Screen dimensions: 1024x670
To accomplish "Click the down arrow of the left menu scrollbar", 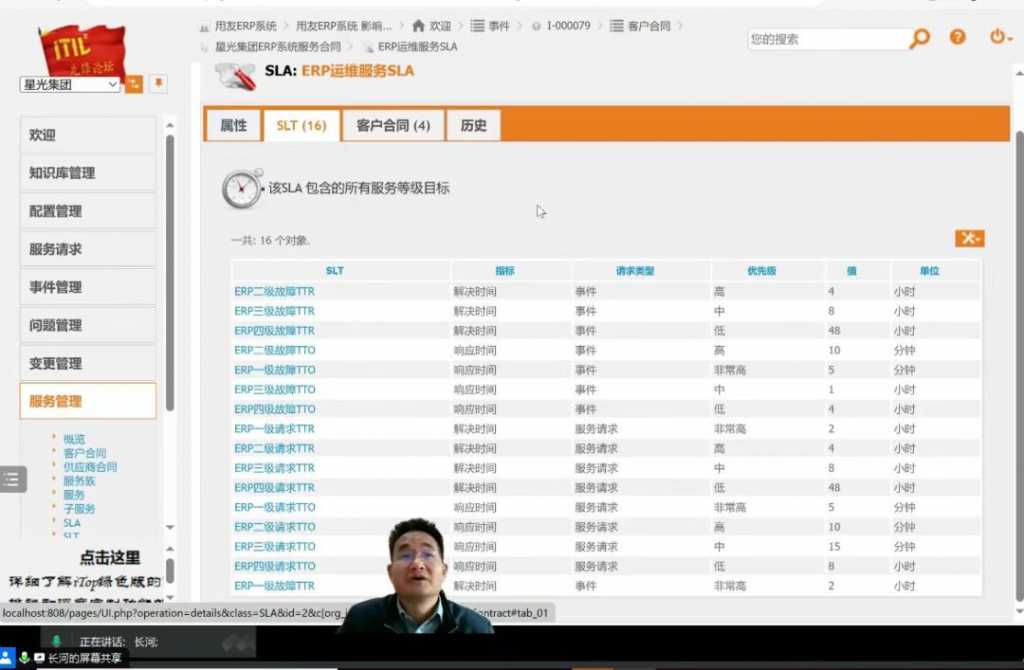I will pos(170,527).
